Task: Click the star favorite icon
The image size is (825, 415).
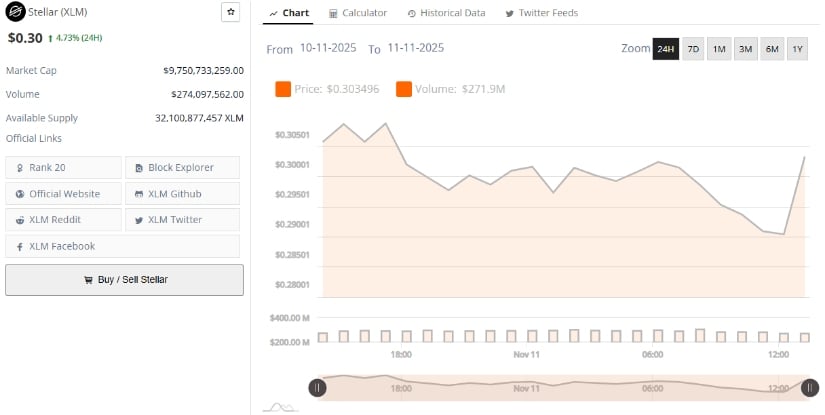Action: pyautogui.click(x=230, y=12)
